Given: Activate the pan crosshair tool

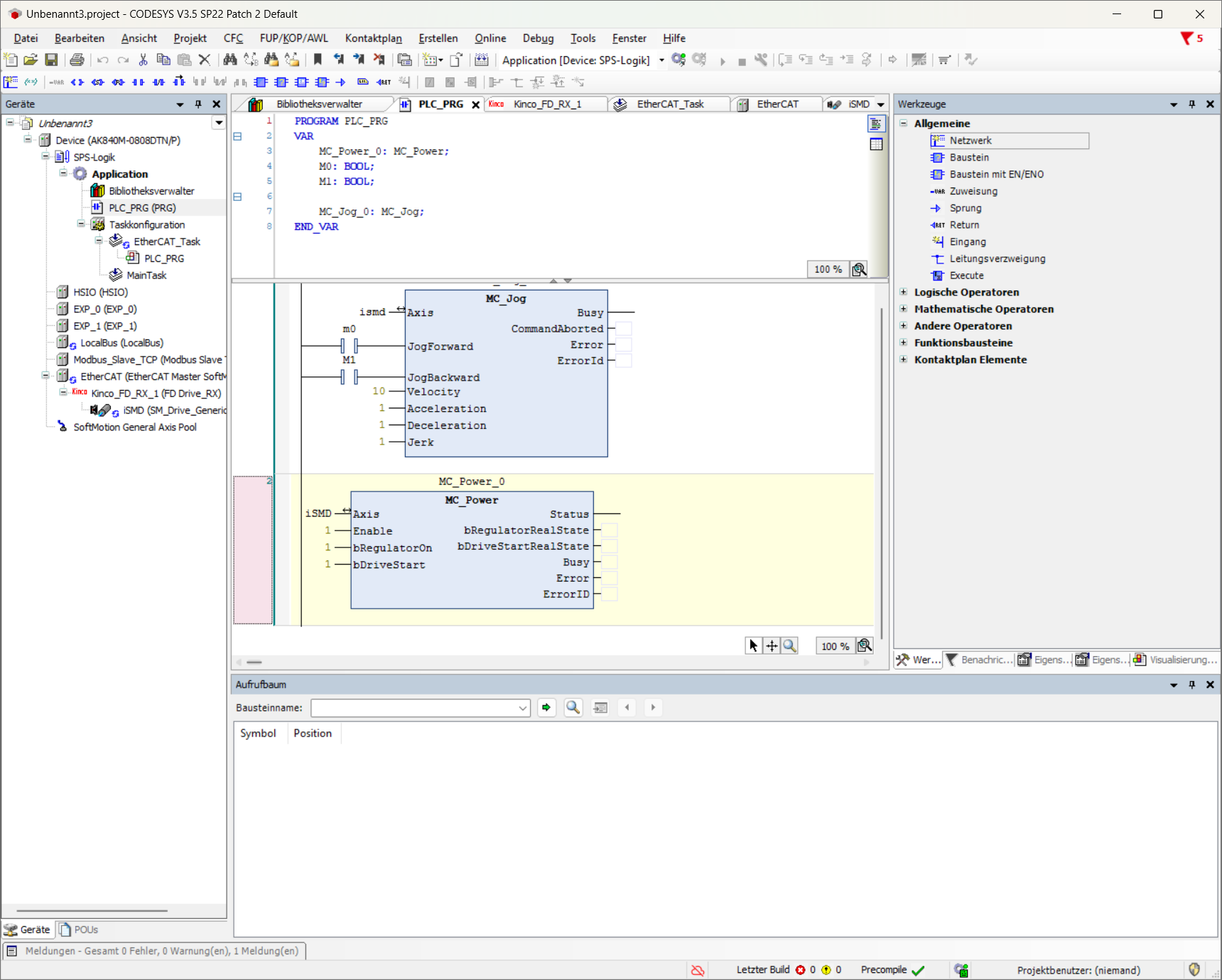Looking at the screenshot, I should tap(772, 646).
